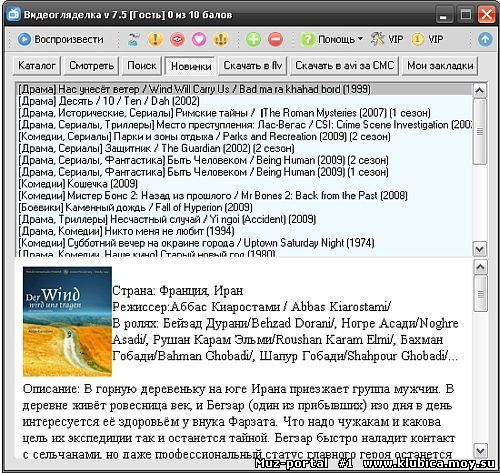Select 'Uptown Saturday Night (1974)' row
500x473 pixels.
pos(244,243)
